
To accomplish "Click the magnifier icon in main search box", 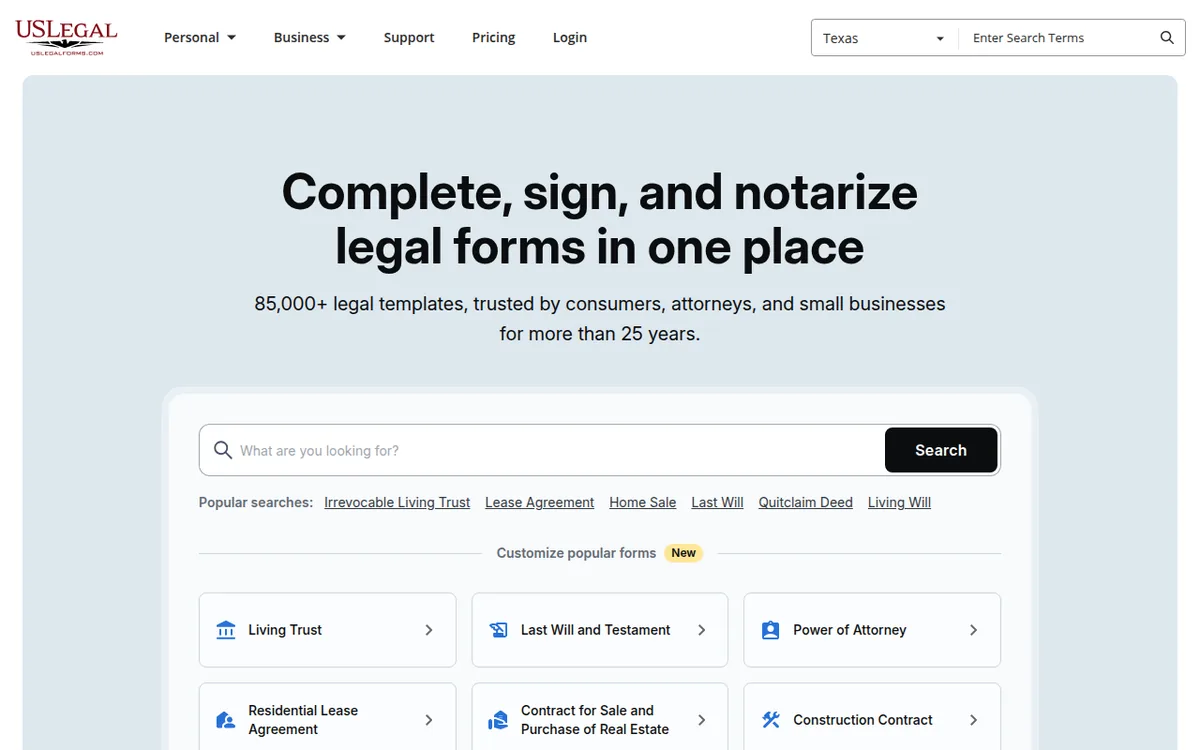I will tap(223, 450).
